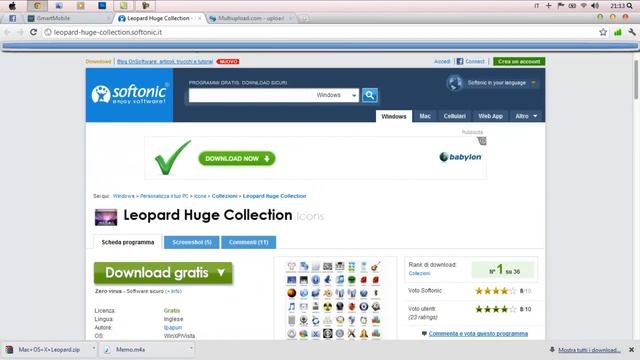Expand the Altro menu

click(x=526, y=116)
